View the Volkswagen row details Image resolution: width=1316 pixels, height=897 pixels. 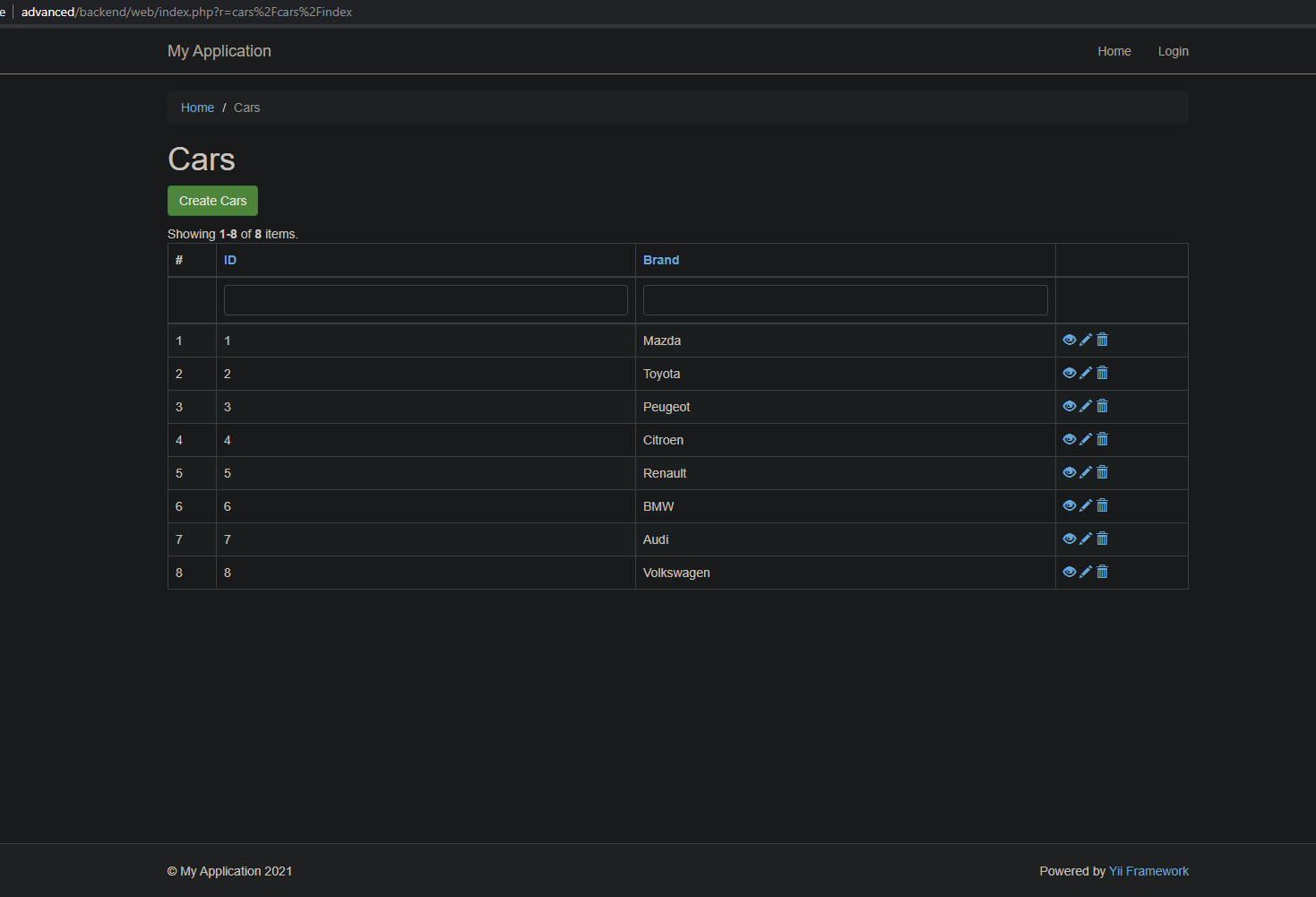[1069, 572]
